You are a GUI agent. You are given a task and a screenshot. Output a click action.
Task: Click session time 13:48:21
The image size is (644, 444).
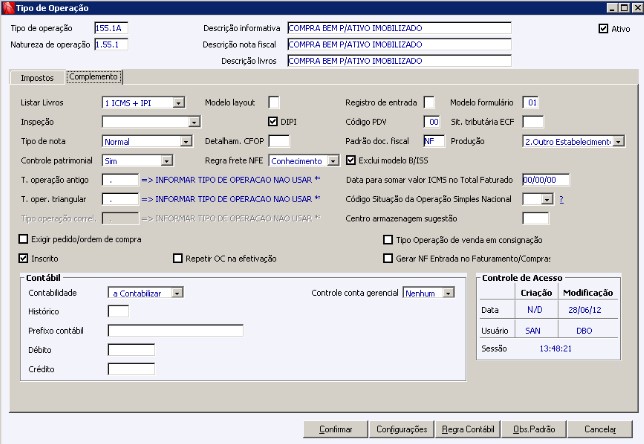[x=555, y=349]
